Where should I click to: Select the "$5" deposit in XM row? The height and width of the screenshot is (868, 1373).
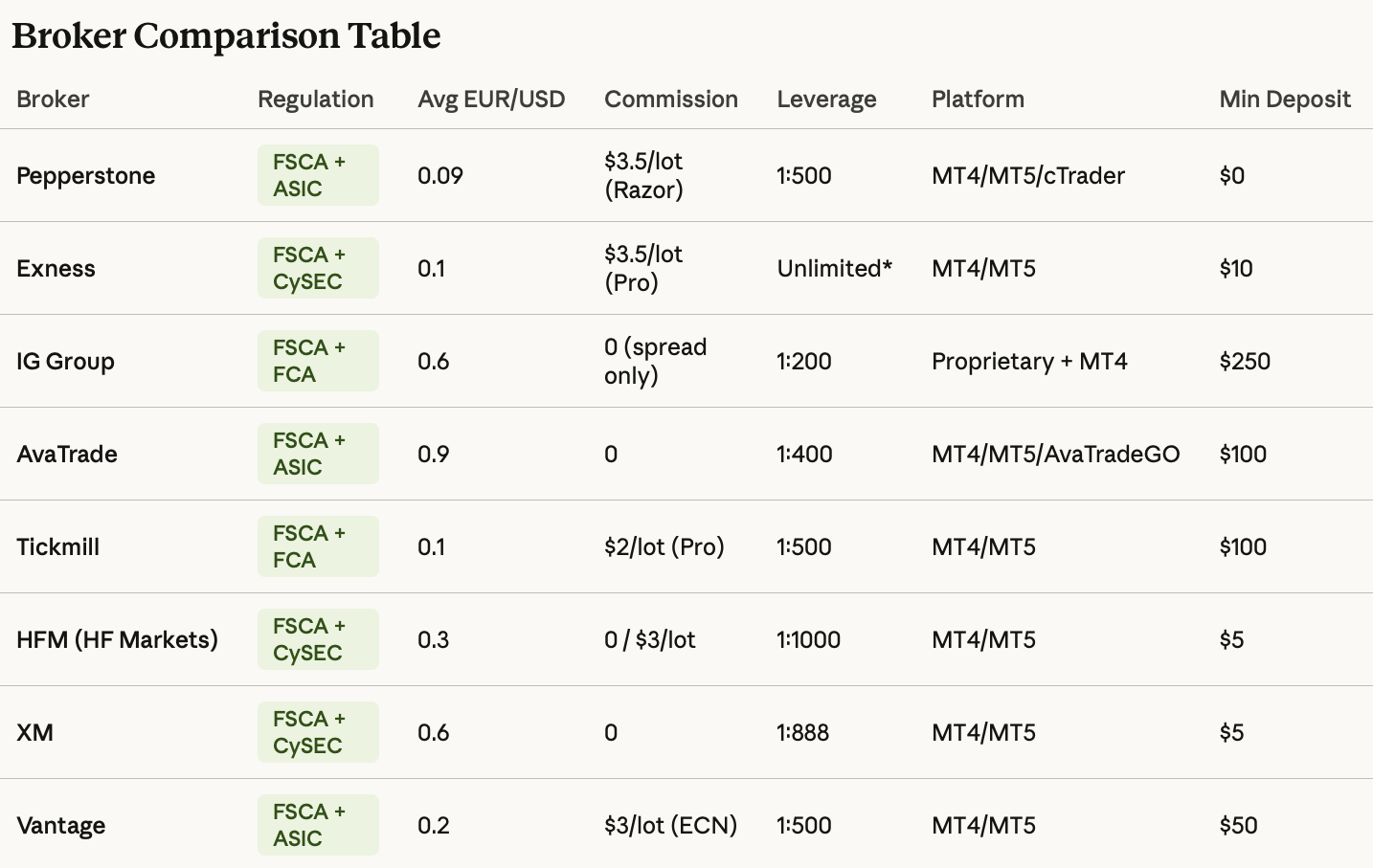tap(1231, 733)
